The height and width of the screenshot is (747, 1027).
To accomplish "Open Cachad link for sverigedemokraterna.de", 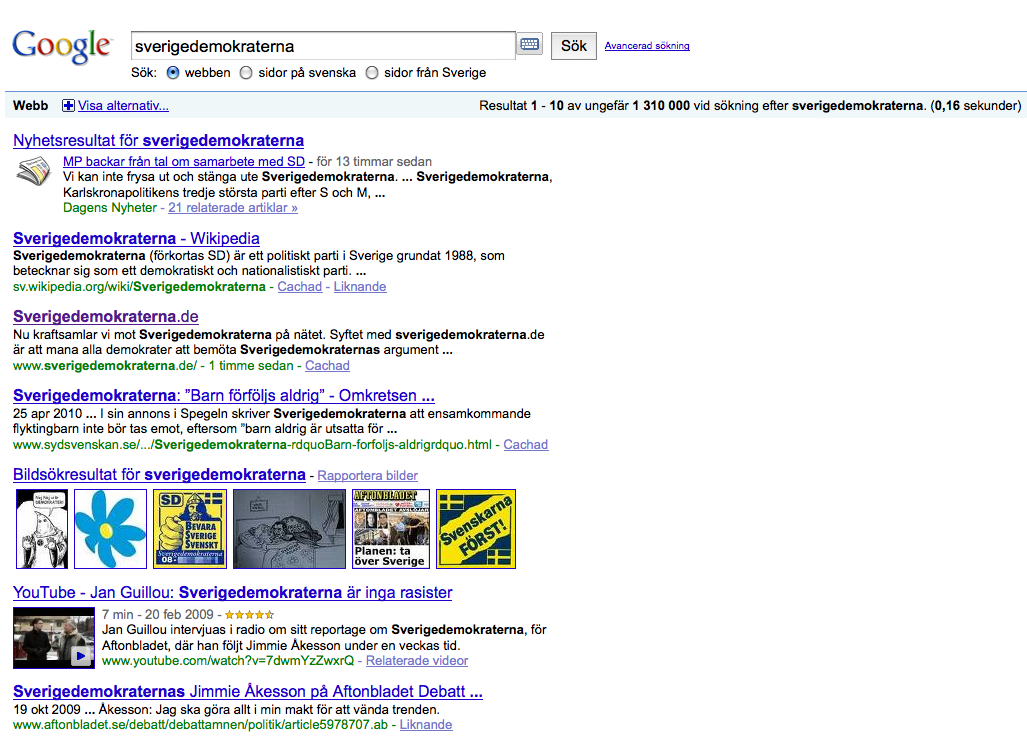I will (327, 366).
